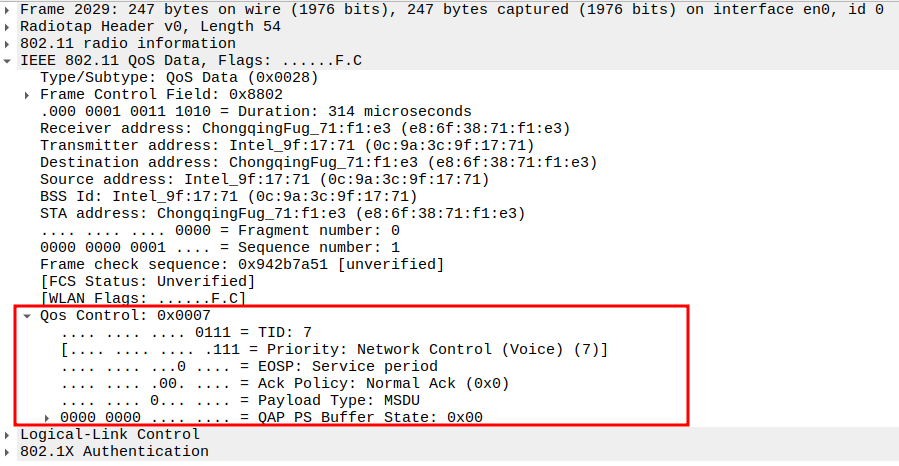Select the Ack Policy Normal Ack line
The height and width of the screenshot is (466, 899).
click(285, 383)
